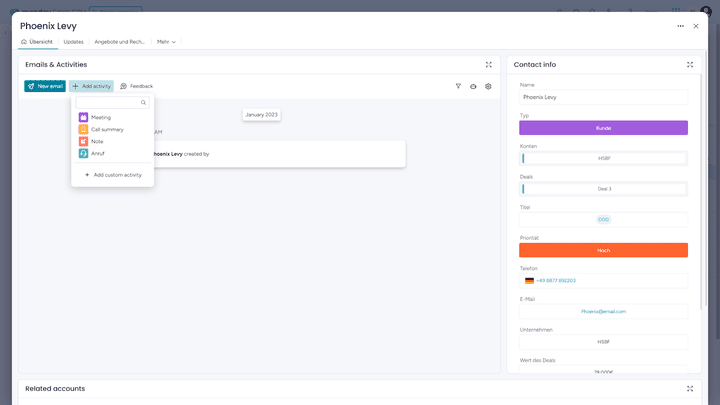720x405 pixels.
Task: Open the activities filter icon
Action: 458,86
